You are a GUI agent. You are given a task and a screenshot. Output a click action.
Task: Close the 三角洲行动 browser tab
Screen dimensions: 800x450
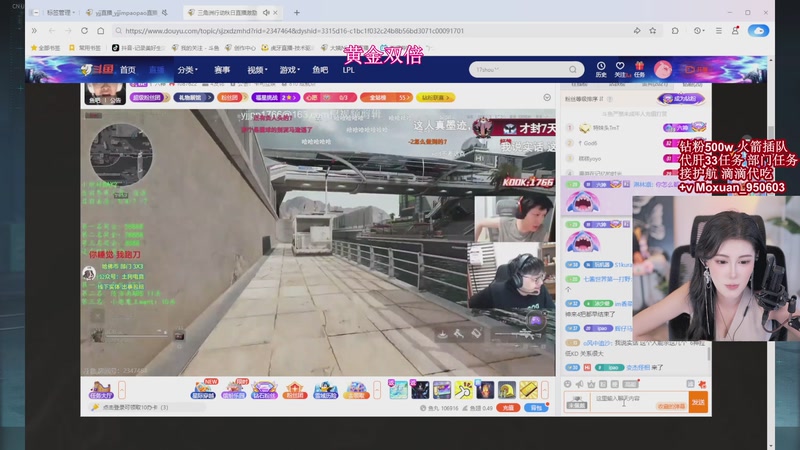(276, 12)
